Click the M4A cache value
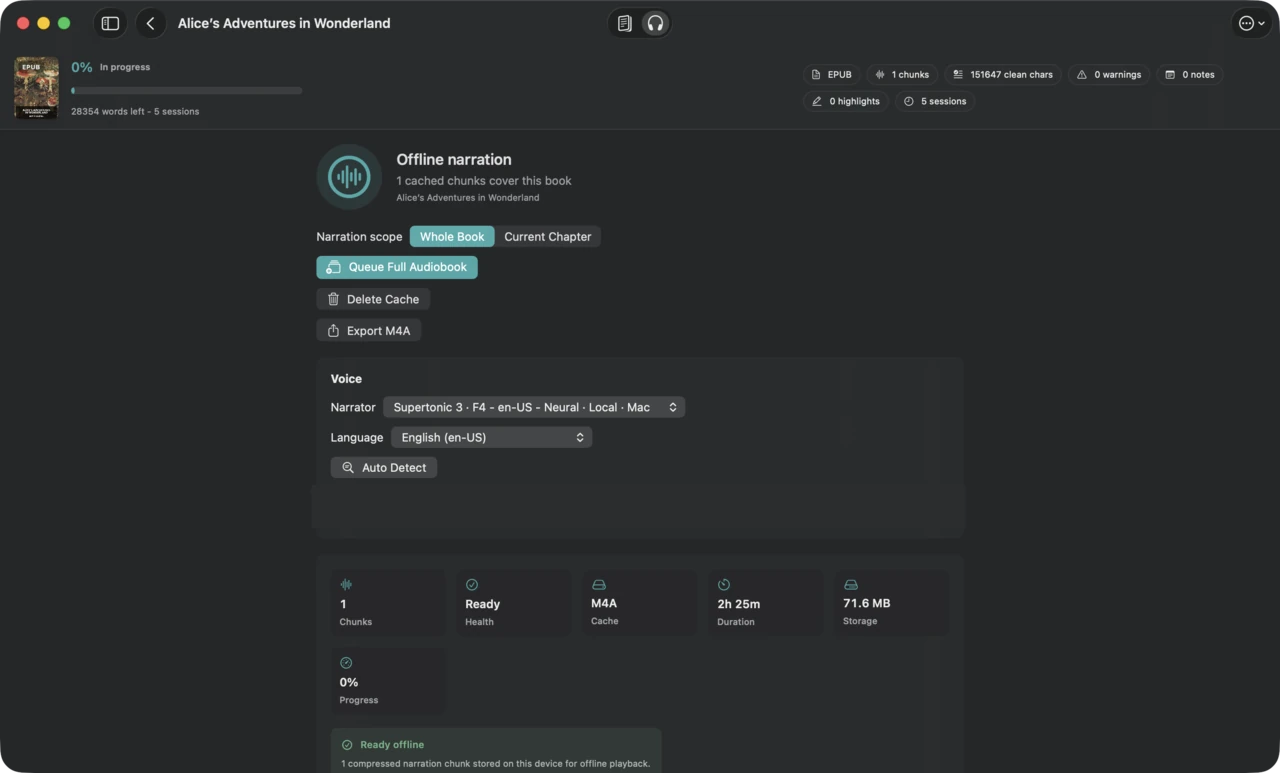The height and width of the screenshot is (773, 1280). pos(604,603)
